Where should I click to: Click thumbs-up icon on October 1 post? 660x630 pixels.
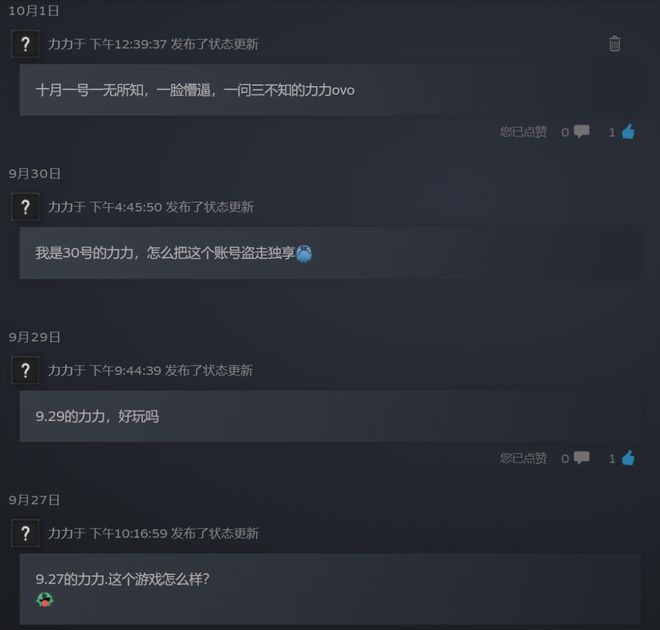(628, 132)
